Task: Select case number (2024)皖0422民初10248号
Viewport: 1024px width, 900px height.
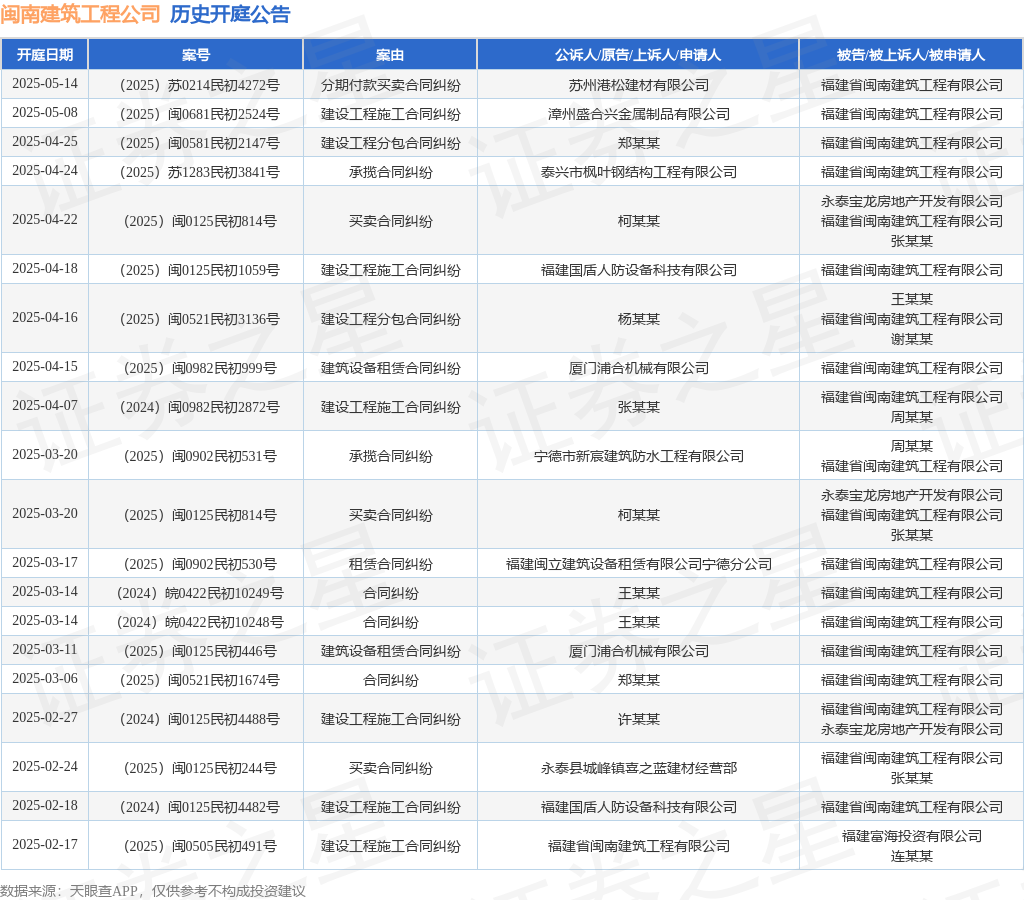Action: tap(199, 622)
